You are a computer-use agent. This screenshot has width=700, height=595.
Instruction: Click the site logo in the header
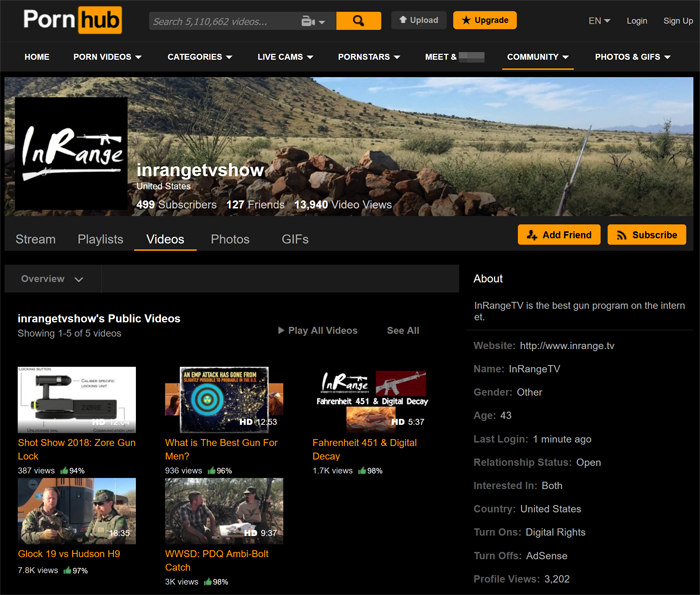tap(72, 20)
